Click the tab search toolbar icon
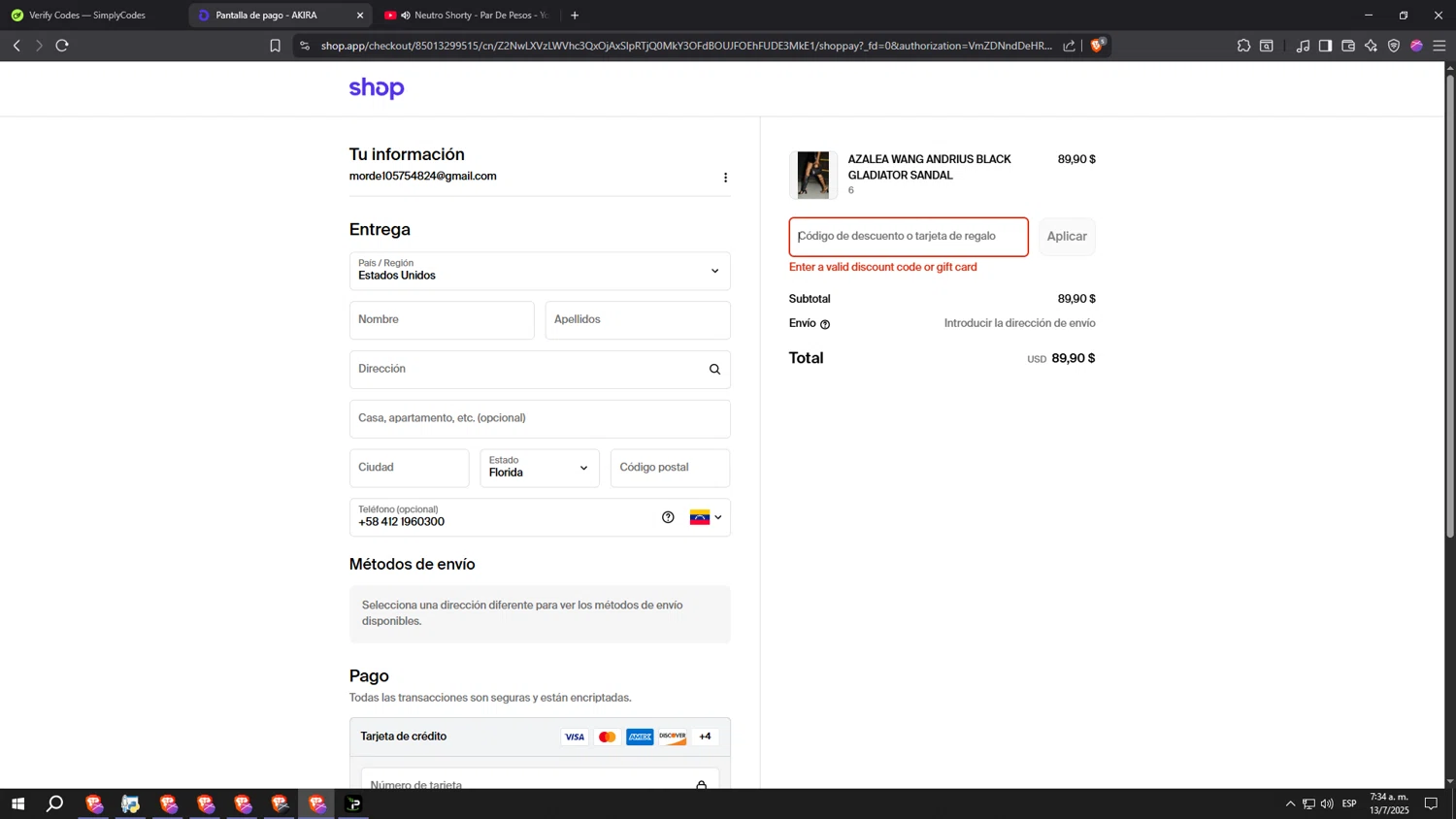Image resolution: width=1456 pixels, height=819 pixels. click(x=1267, y=46)
